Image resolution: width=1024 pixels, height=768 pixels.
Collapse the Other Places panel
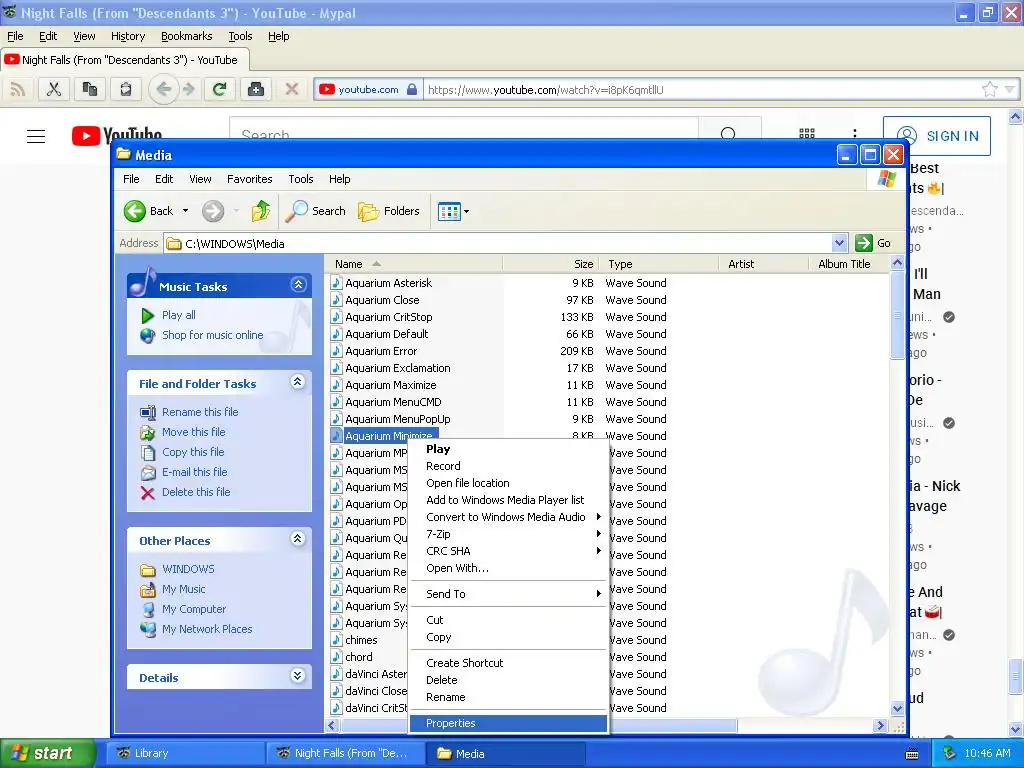click(298, 539)
